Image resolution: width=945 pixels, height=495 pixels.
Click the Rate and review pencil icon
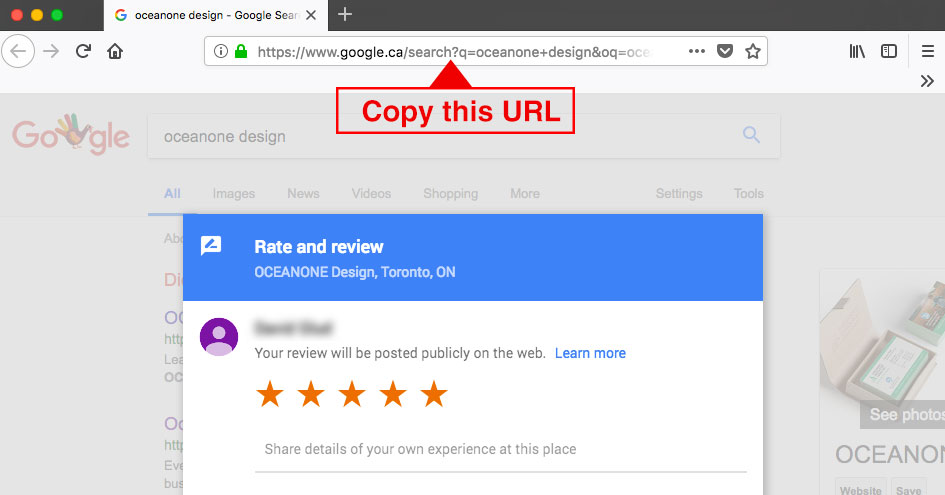pos(211,246)
